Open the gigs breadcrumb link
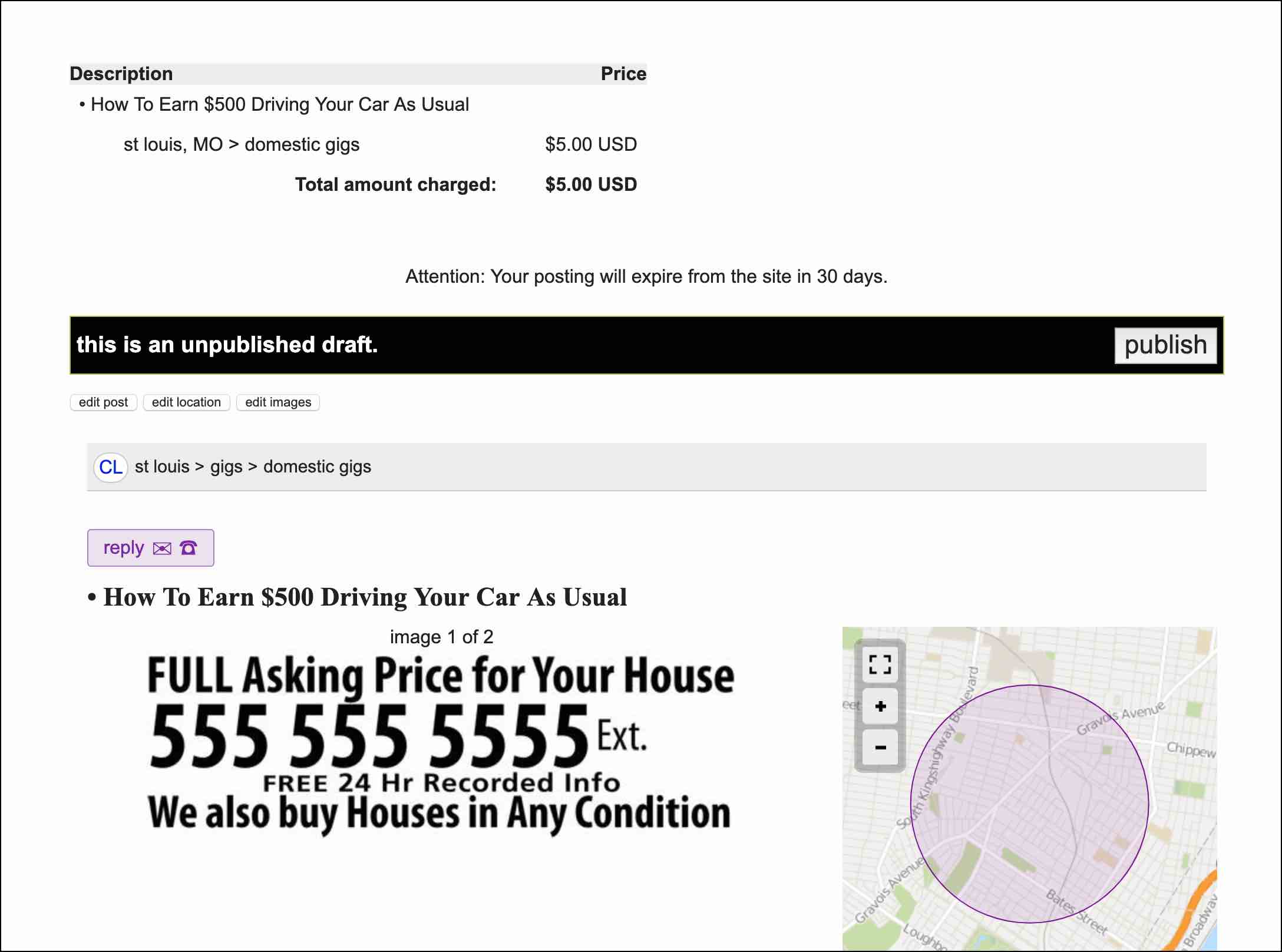This screenshot has height=952, width=1282. tap(226, 467)
